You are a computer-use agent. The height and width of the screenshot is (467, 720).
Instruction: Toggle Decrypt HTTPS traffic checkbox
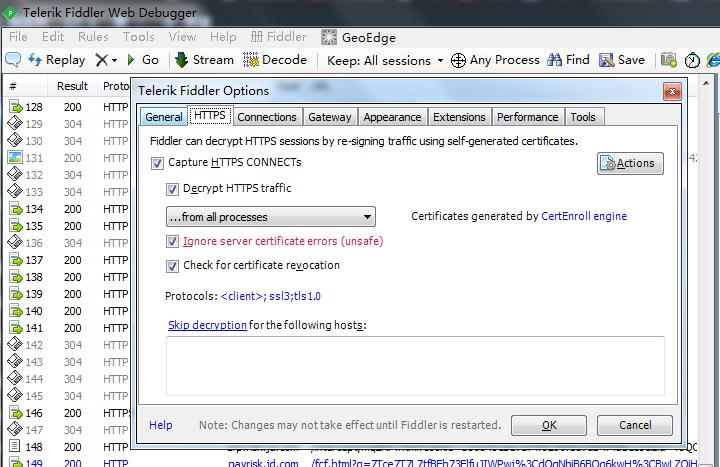172,189
